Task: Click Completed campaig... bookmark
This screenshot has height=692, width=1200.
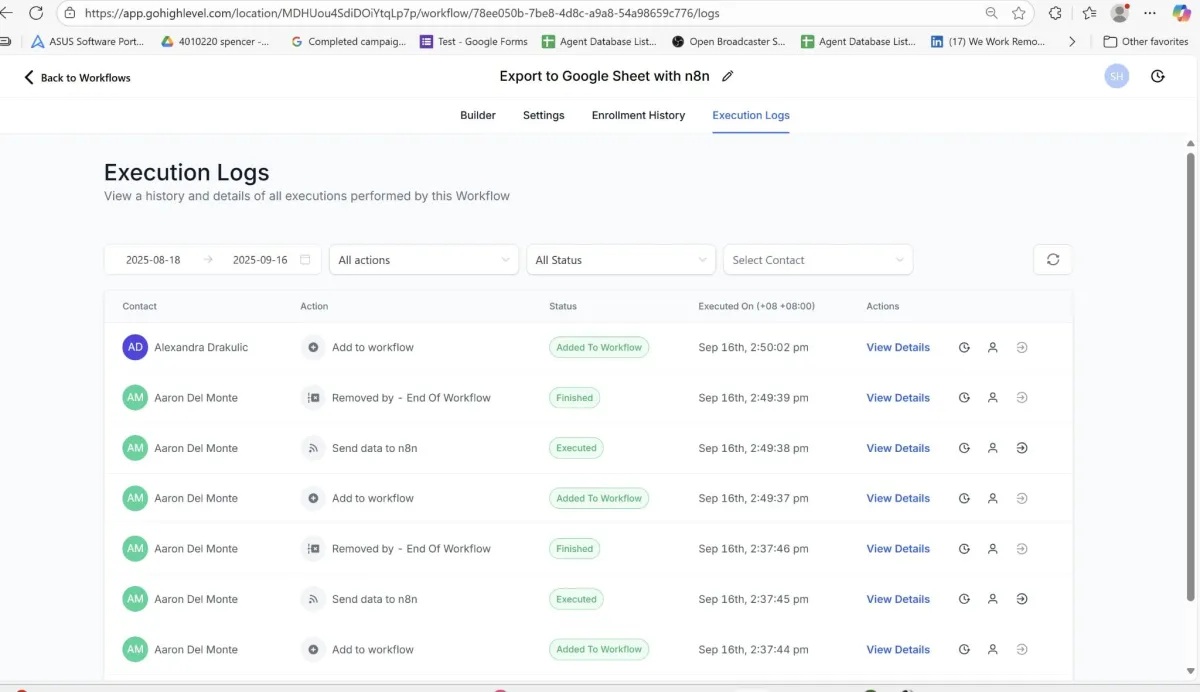Action: point(348,42)
